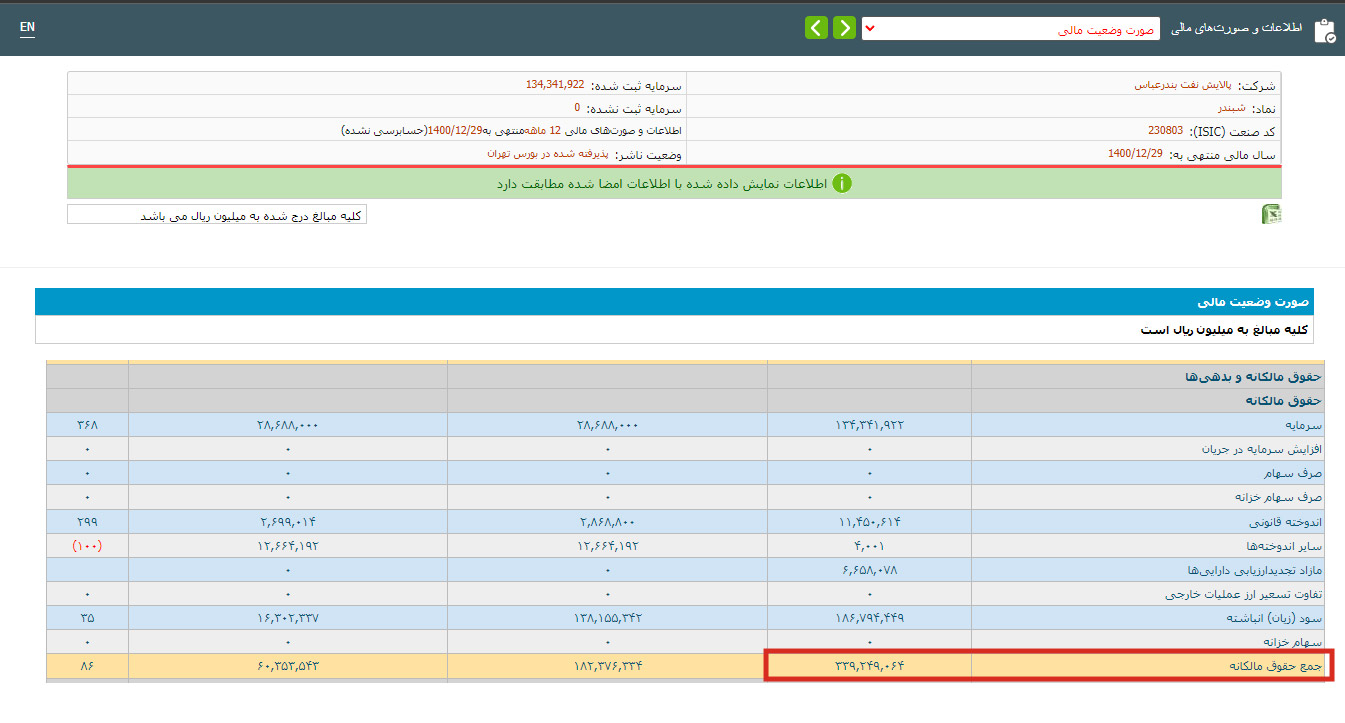This screenshot has height=723, width=1345.
Task: Select the سرمایه row in the table
Action: click(x=1302, y=426)
